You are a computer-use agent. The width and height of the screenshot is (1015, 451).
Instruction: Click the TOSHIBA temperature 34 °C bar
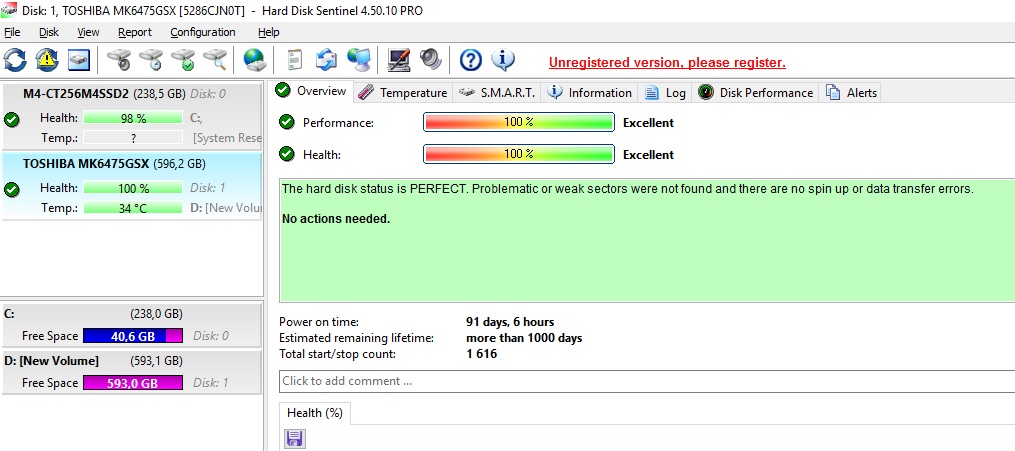click(x=133, y=208)
